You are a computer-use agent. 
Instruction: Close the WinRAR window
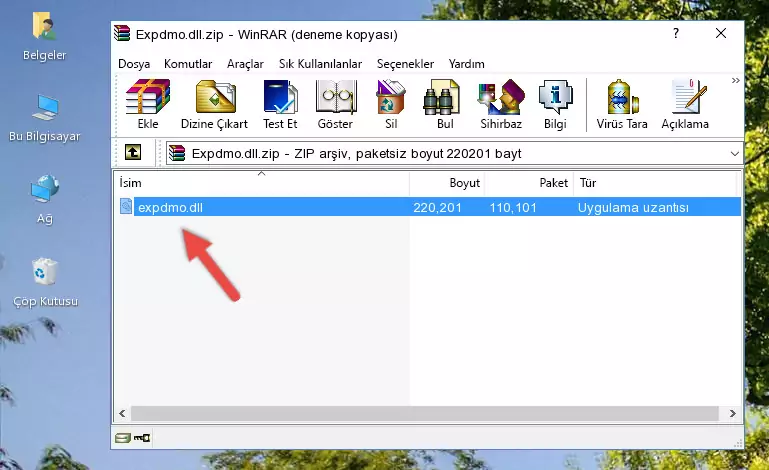[x=721, y=33]
